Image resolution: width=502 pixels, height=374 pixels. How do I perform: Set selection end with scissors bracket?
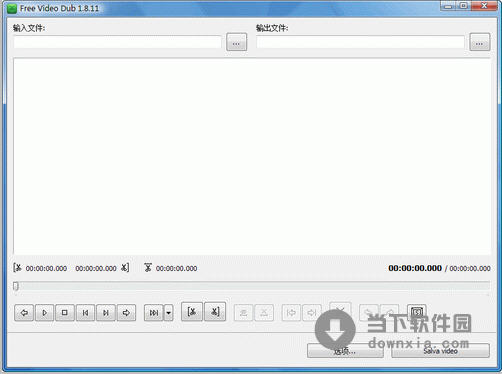point(215,312)
